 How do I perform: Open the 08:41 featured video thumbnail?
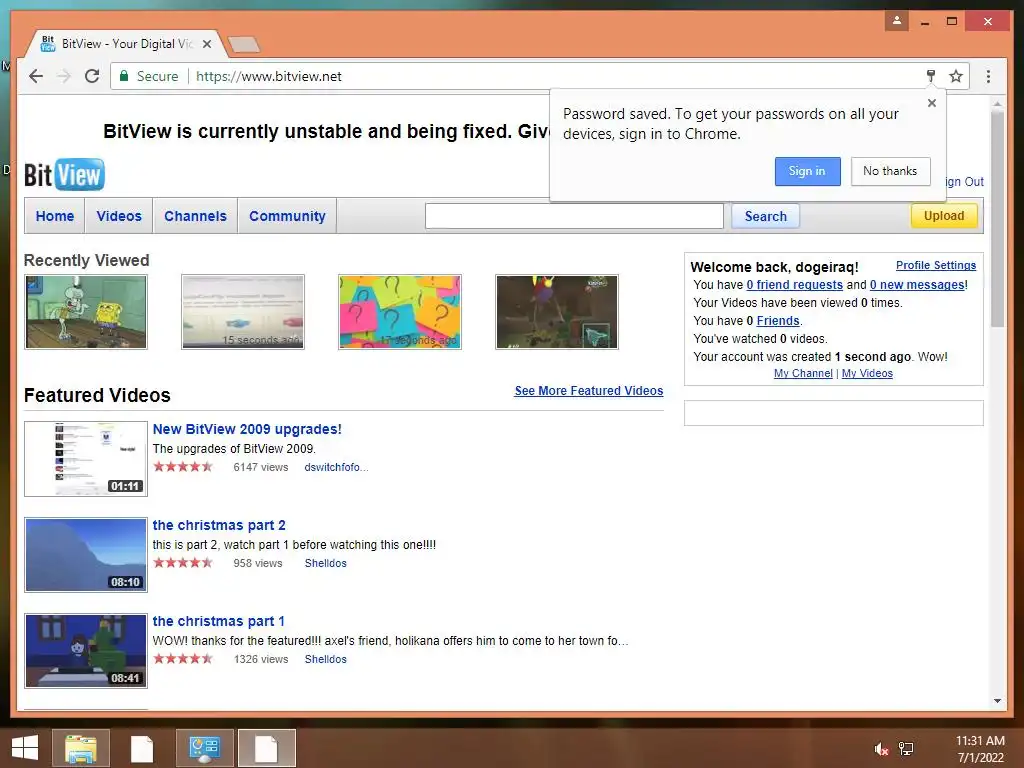(x=86, y=651)
